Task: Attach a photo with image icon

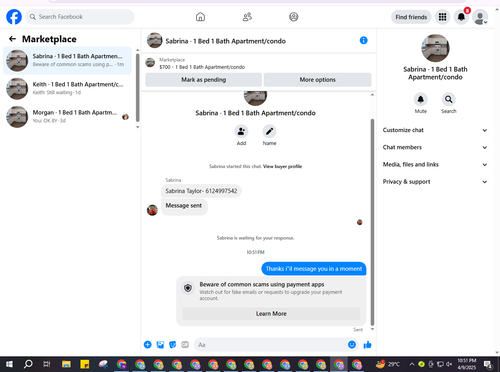Action: (160, 345)
